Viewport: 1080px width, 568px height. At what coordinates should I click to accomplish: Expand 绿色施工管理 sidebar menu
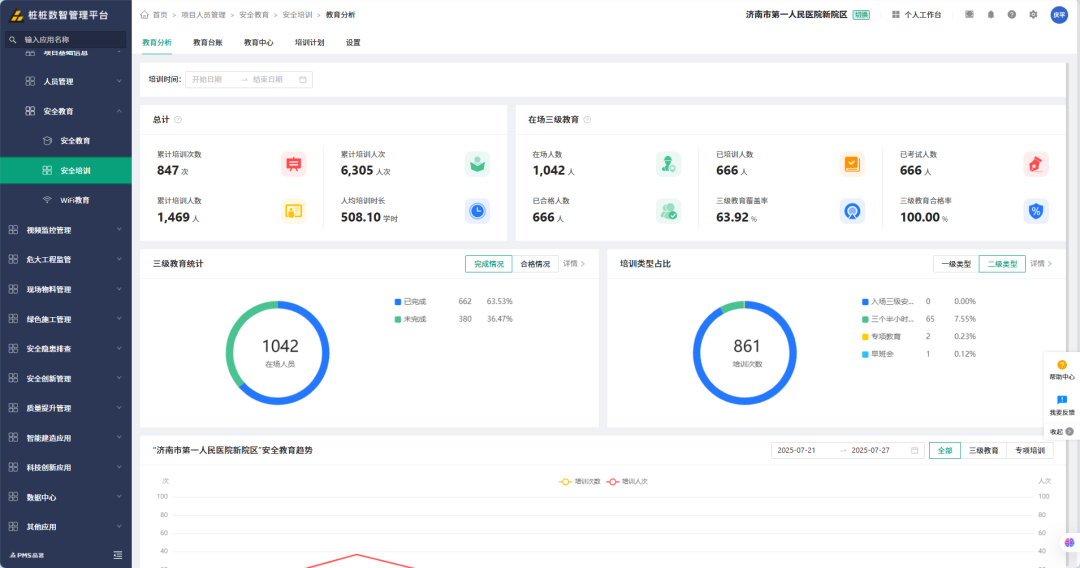(66, 319)
